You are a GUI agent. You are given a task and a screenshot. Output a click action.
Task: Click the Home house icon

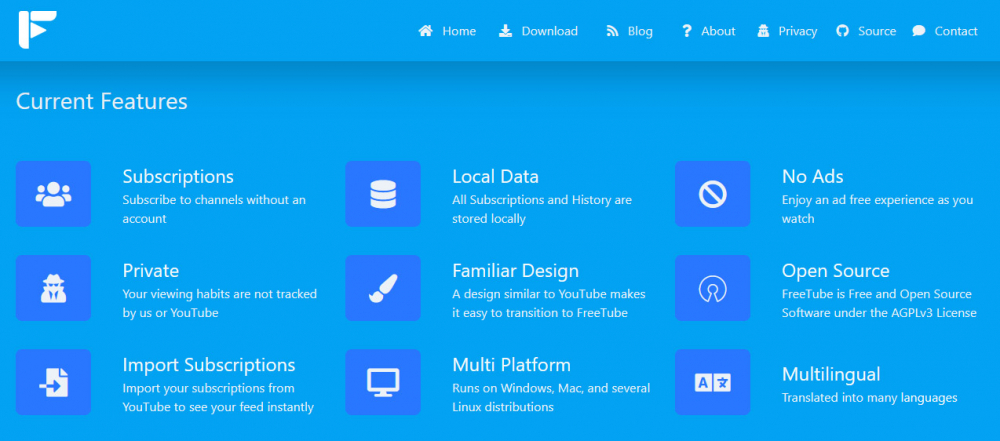tap(425, 31)
